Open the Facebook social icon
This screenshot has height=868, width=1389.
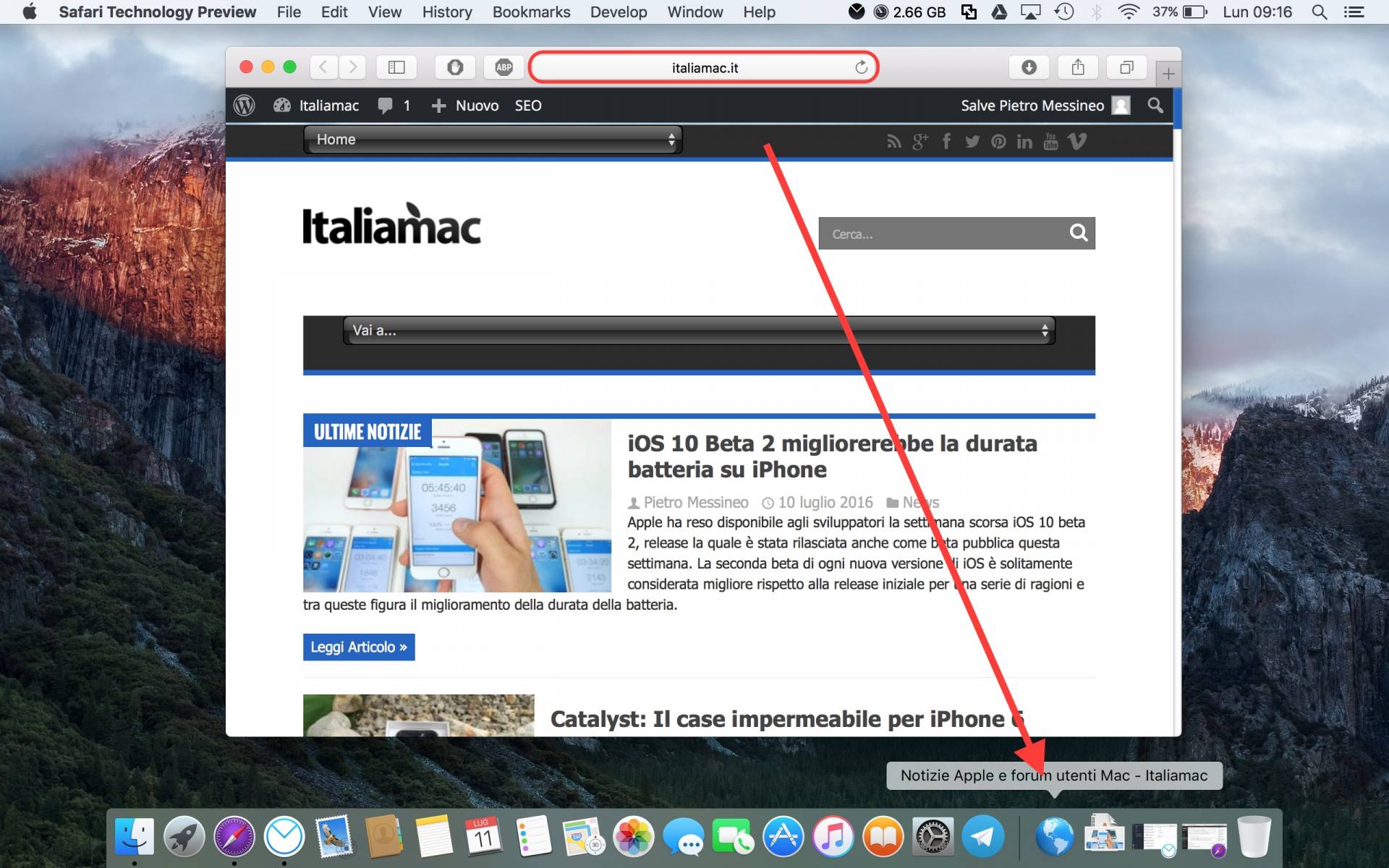click(x=946, y=142)
